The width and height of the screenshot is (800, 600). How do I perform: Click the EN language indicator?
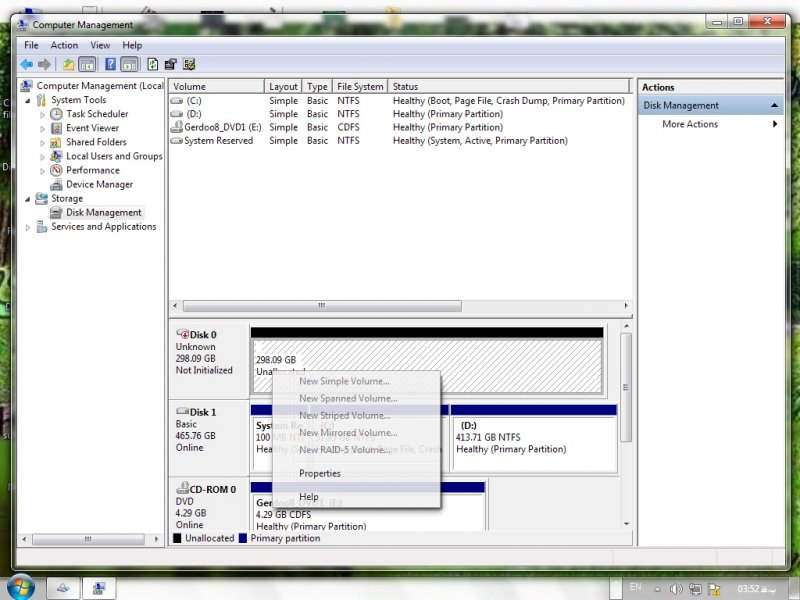[635, 587]
